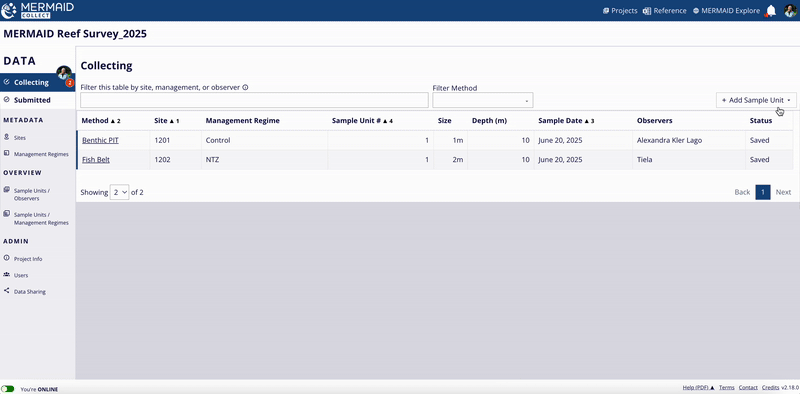Sort table by Method column
The width and height of the screenshot is (800, 394).
point(101,121)
